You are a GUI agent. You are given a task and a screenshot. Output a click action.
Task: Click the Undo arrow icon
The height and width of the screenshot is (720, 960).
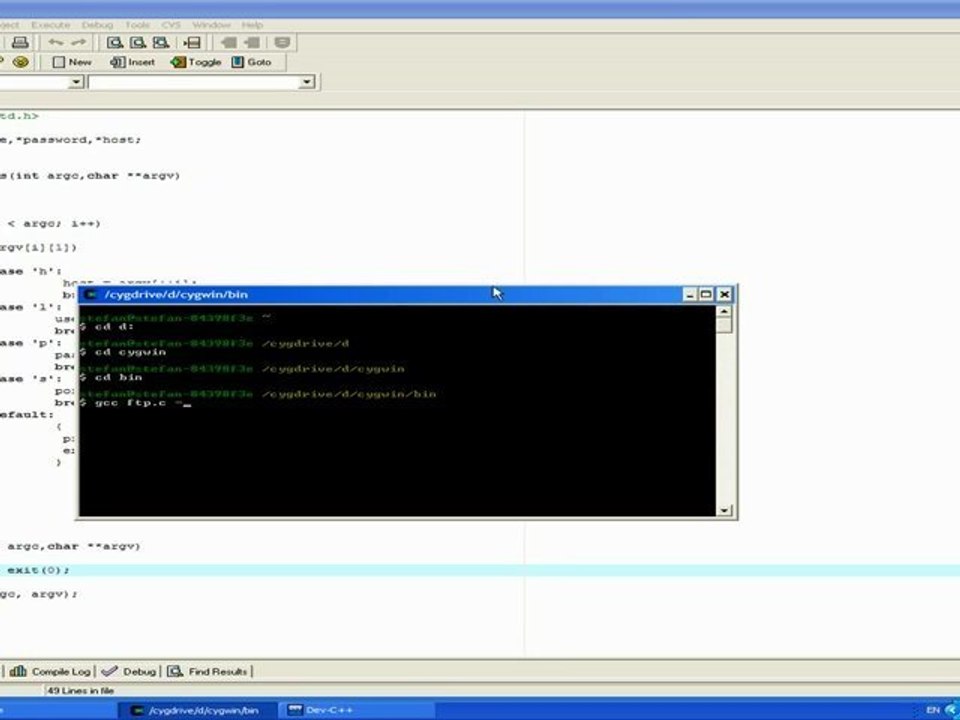point(56,42)
